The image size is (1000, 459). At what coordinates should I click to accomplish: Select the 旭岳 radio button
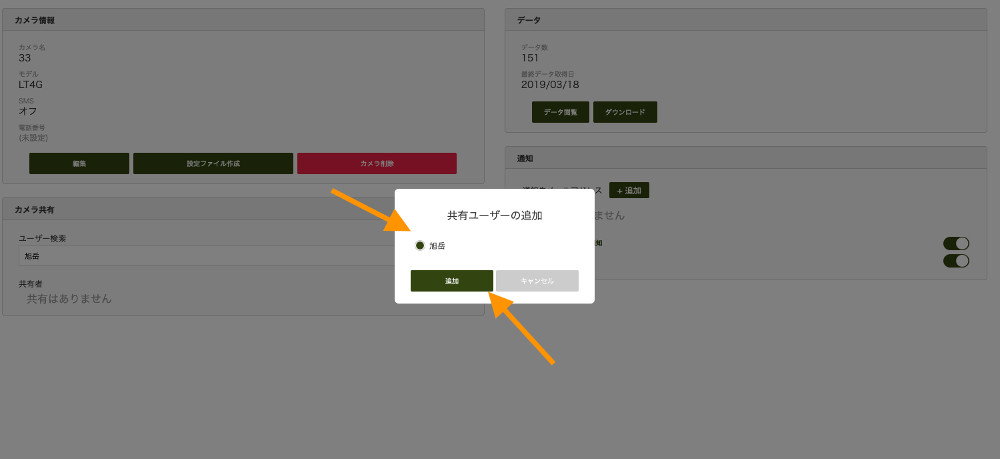point(420,245)
